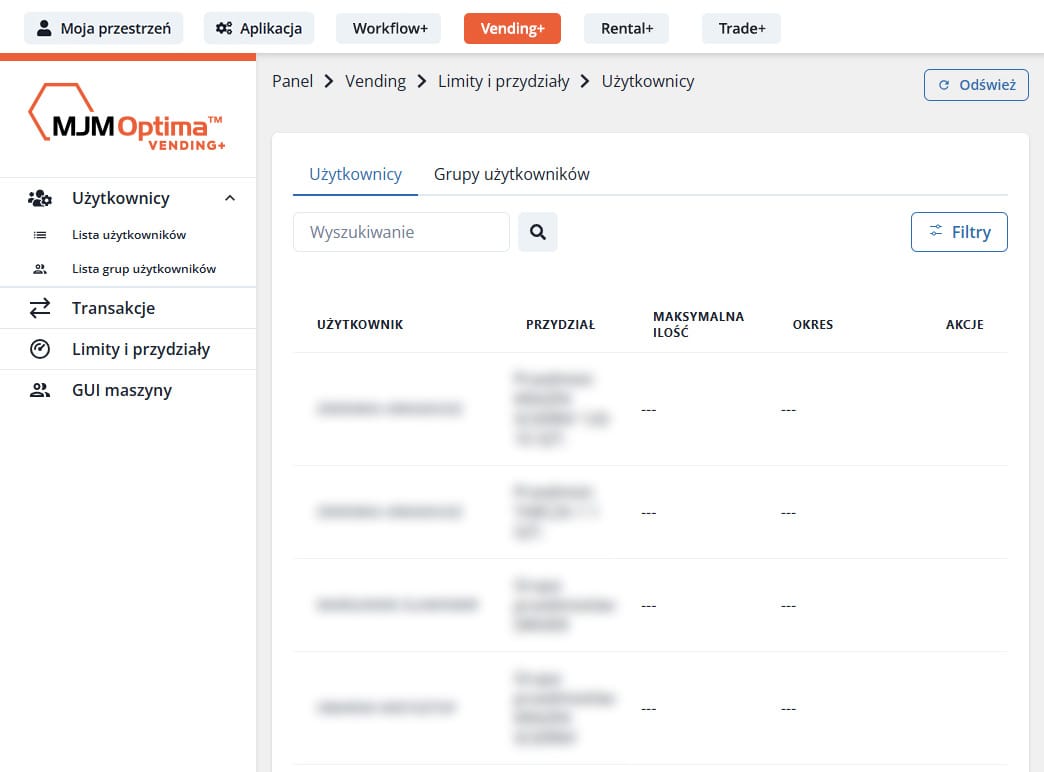Click the list icon beside Lista użytkowników

(40, 235)
